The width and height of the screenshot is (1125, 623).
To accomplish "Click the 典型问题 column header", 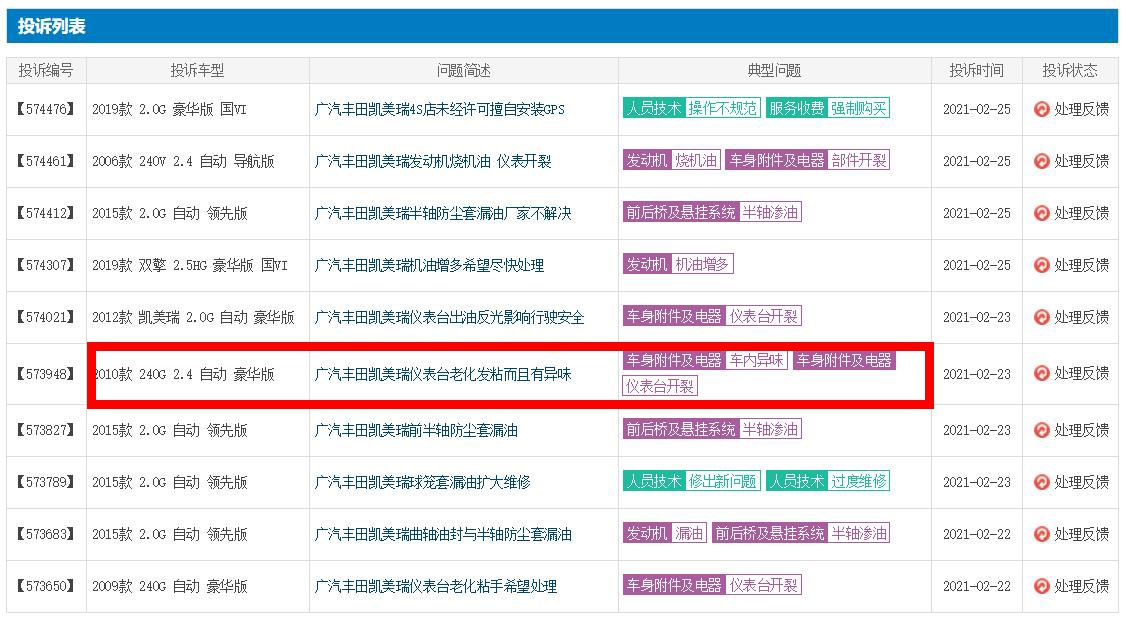I will [x=774, y=70].
